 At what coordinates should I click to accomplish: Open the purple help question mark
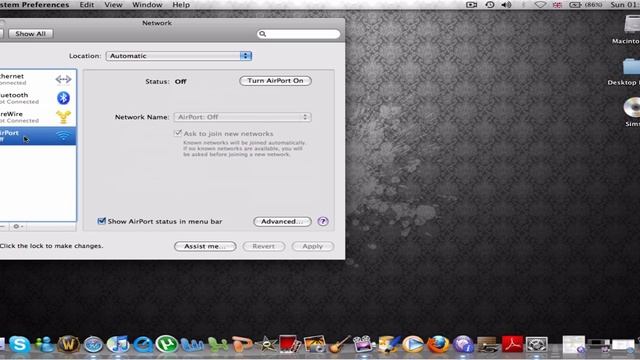click(323, 221)
